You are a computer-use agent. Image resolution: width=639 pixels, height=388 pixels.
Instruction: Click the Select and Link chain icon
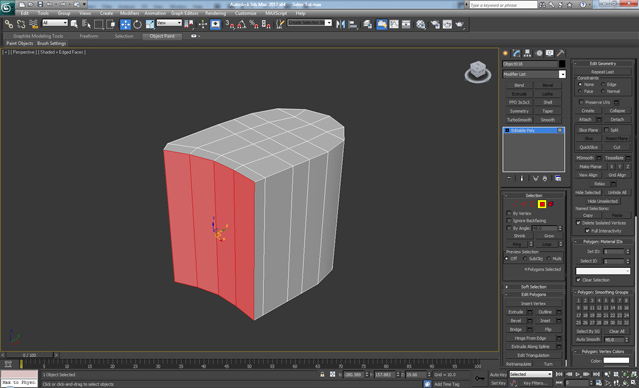point(9,24)
